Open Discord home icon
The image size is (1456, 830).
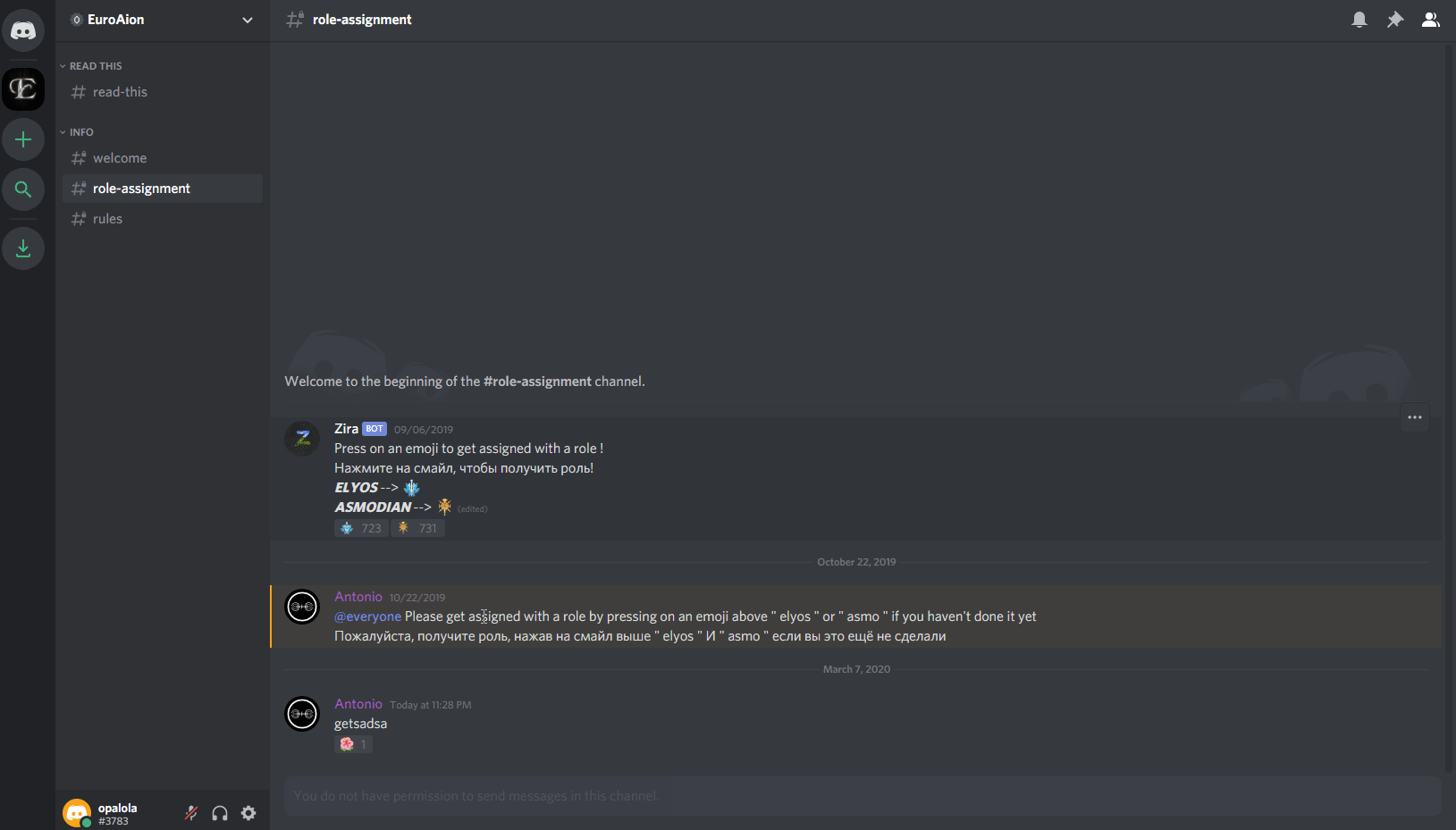tap(23, 31)
